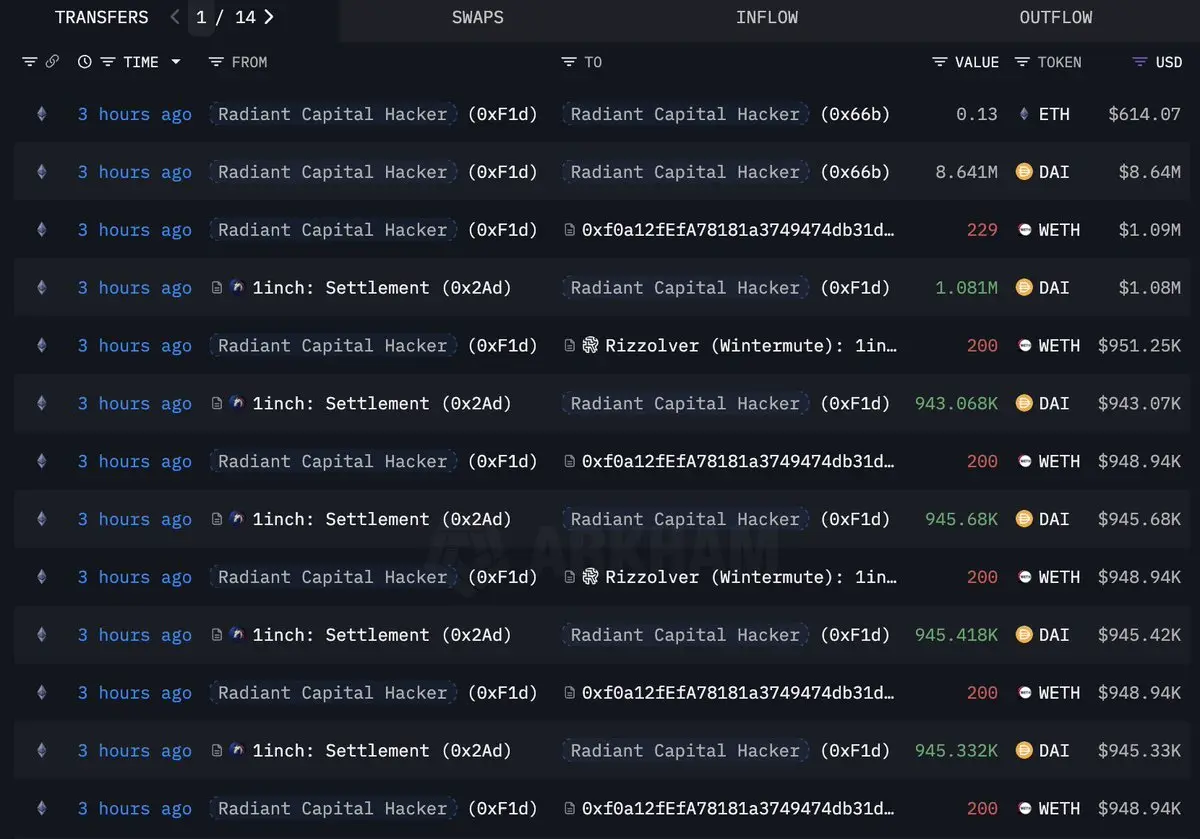Switch to the TRANSFERS tab

[x=101, y=17]
